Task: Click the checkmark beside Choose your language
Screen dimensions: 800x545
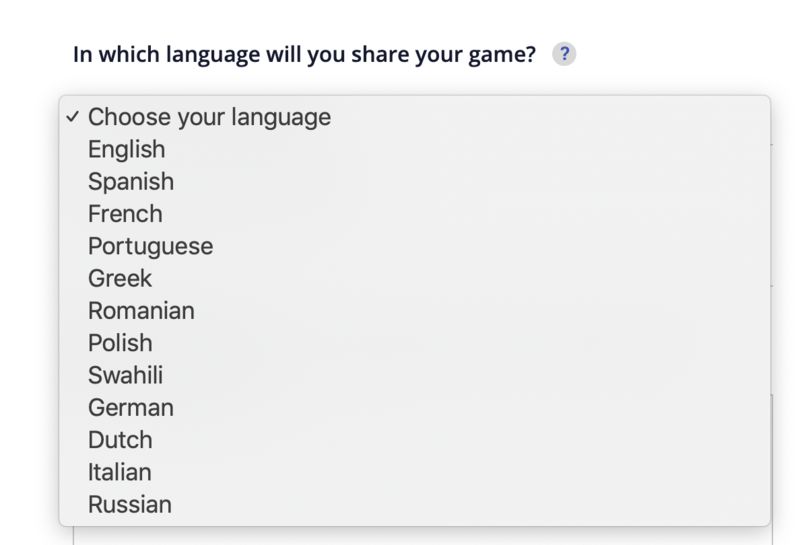Action: click(73, 117)
